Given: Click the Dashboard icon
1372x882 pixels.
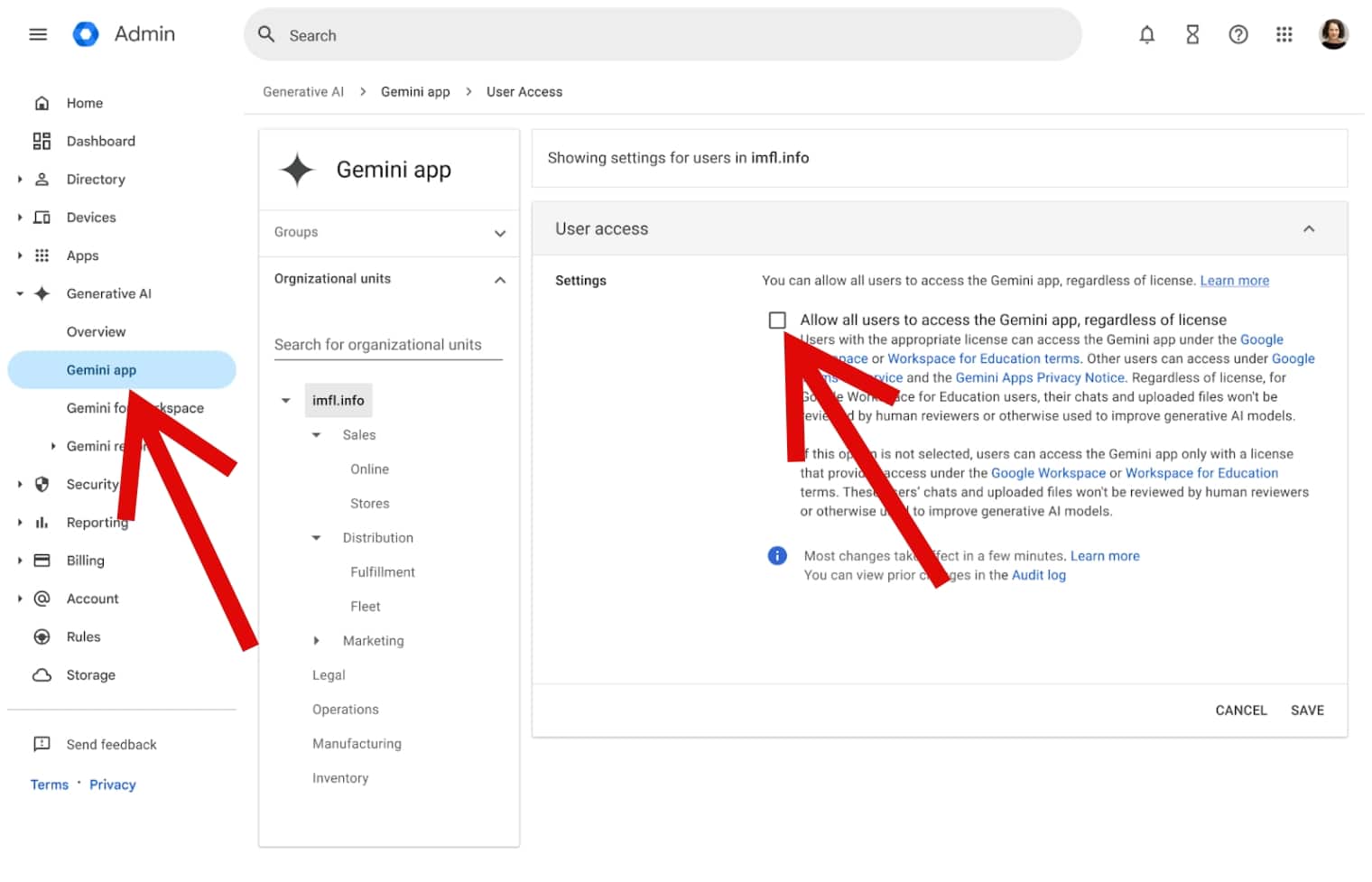Looking at the screenshot, I should tap(42, 141).
